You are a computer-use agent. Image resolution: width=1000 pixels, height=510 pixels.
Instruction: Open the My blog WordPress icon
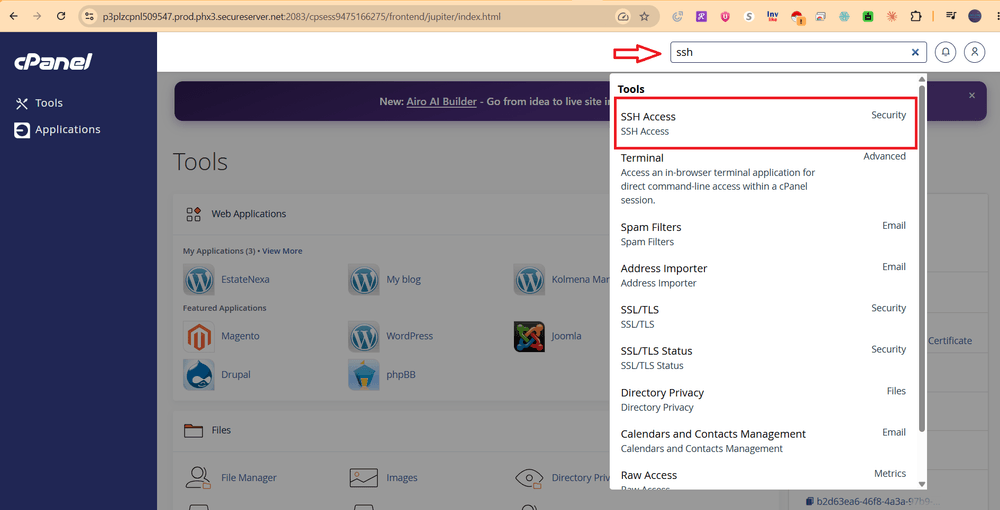(x=364, y=279)
